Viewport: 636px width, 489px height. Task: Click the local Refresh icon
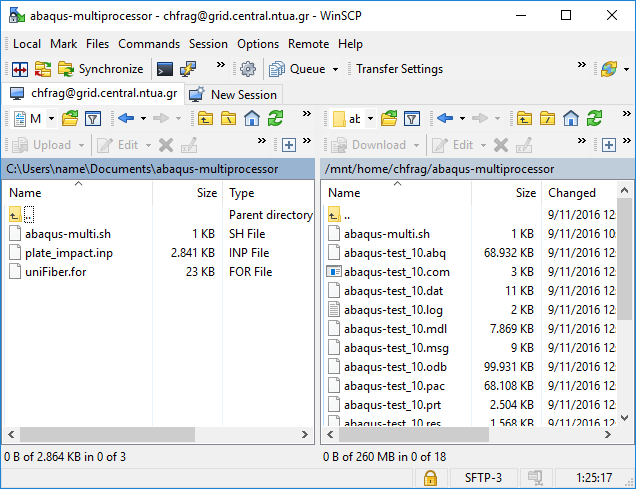(x=275, y=119)
